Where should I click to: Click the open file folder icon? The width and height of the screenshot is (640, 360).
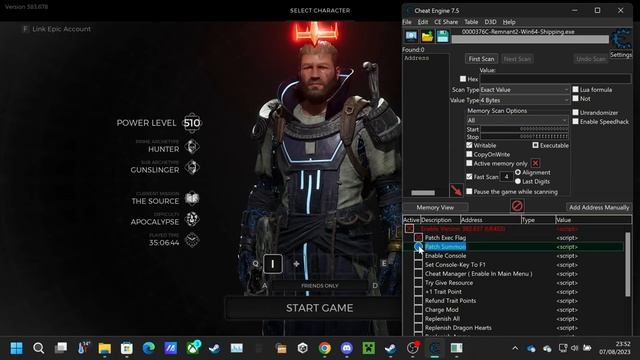click(x=427, y=36)
